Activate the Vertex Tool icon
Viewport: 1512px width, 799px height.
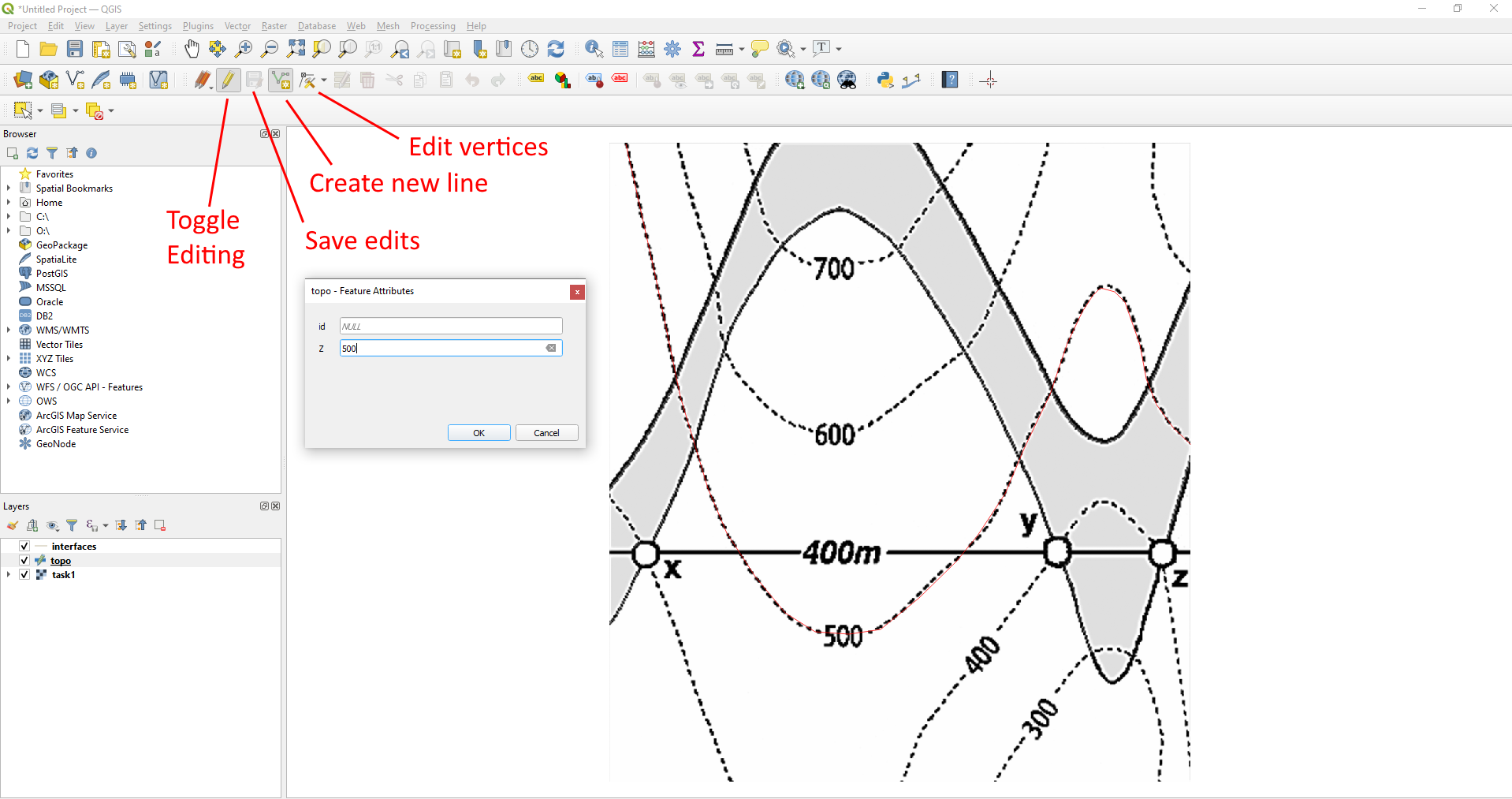307,80
